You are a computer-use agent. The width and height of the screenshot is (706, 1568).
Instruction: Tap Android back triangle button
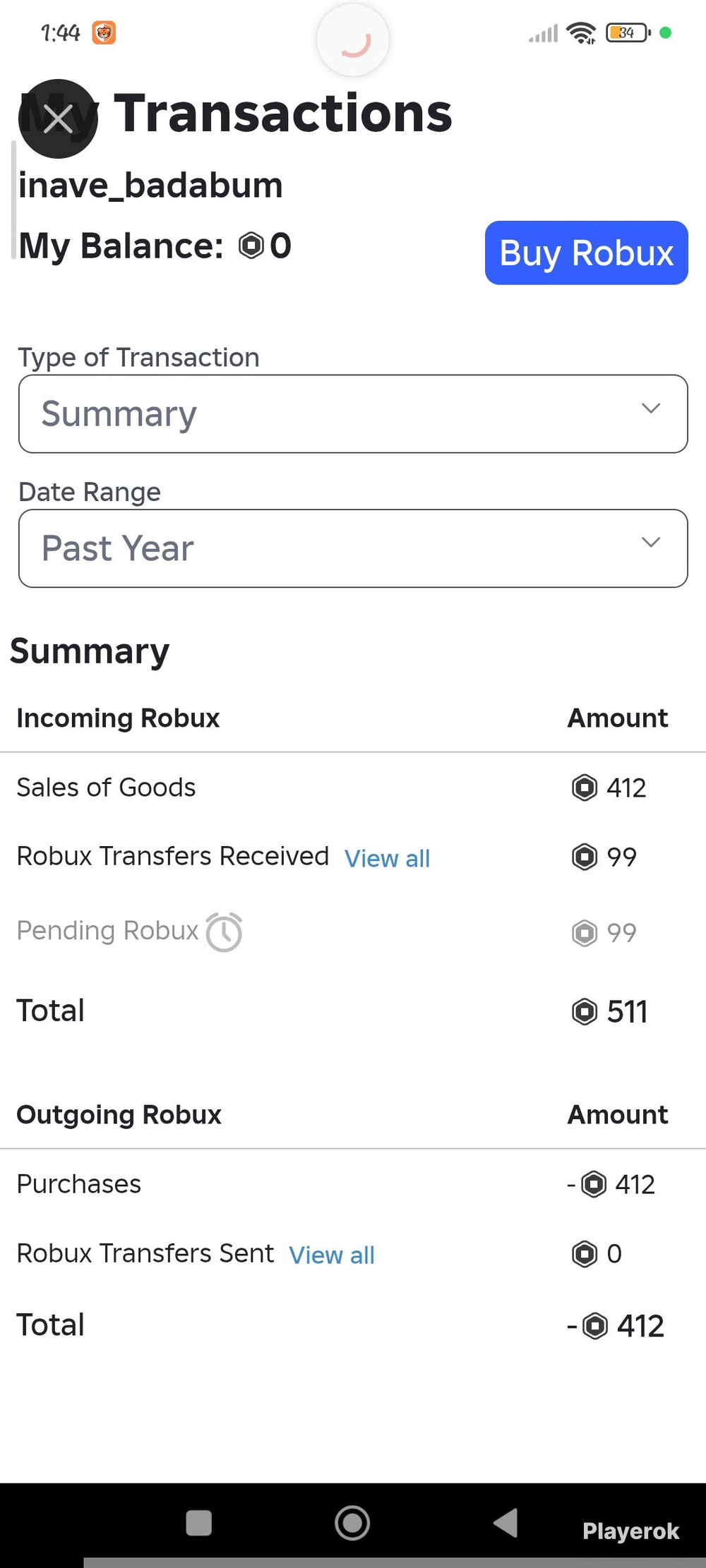coord(505,1523)
